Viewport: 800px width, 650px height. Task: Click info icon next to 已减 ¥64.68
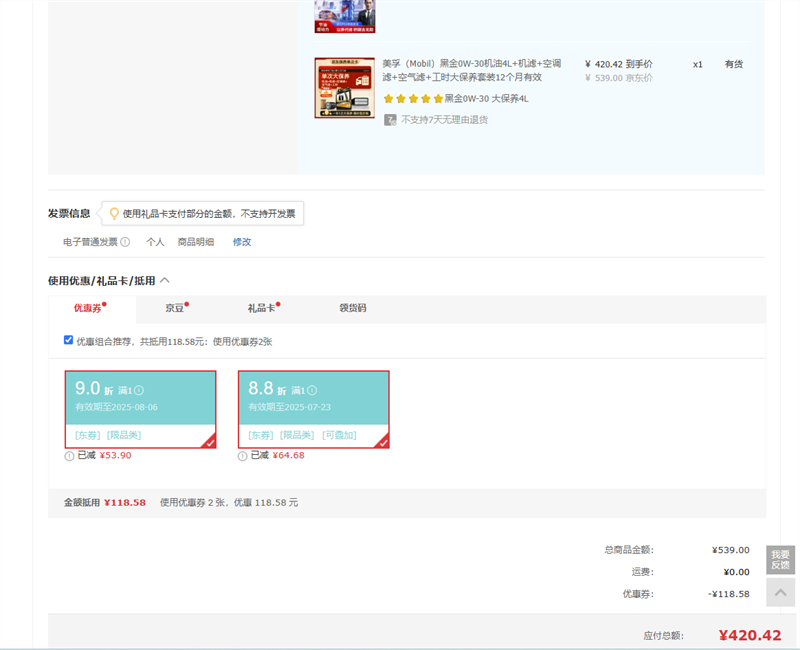[243, 456]
